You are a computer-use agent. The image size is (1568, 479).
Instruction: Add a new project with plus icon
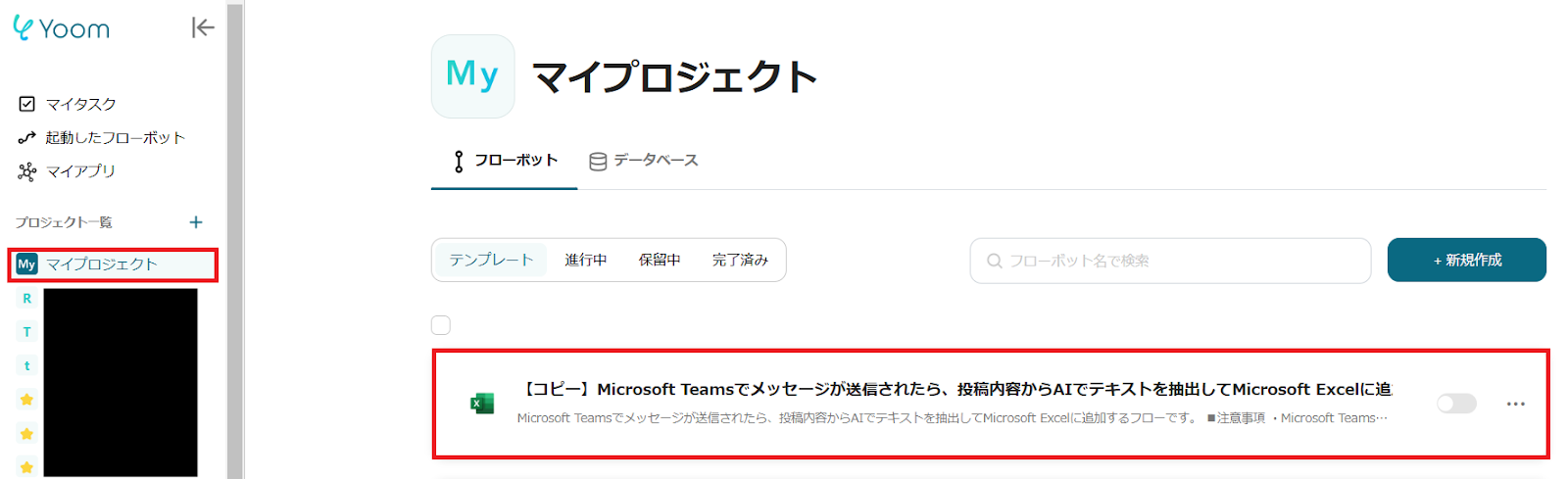click(x=196, y=222)
